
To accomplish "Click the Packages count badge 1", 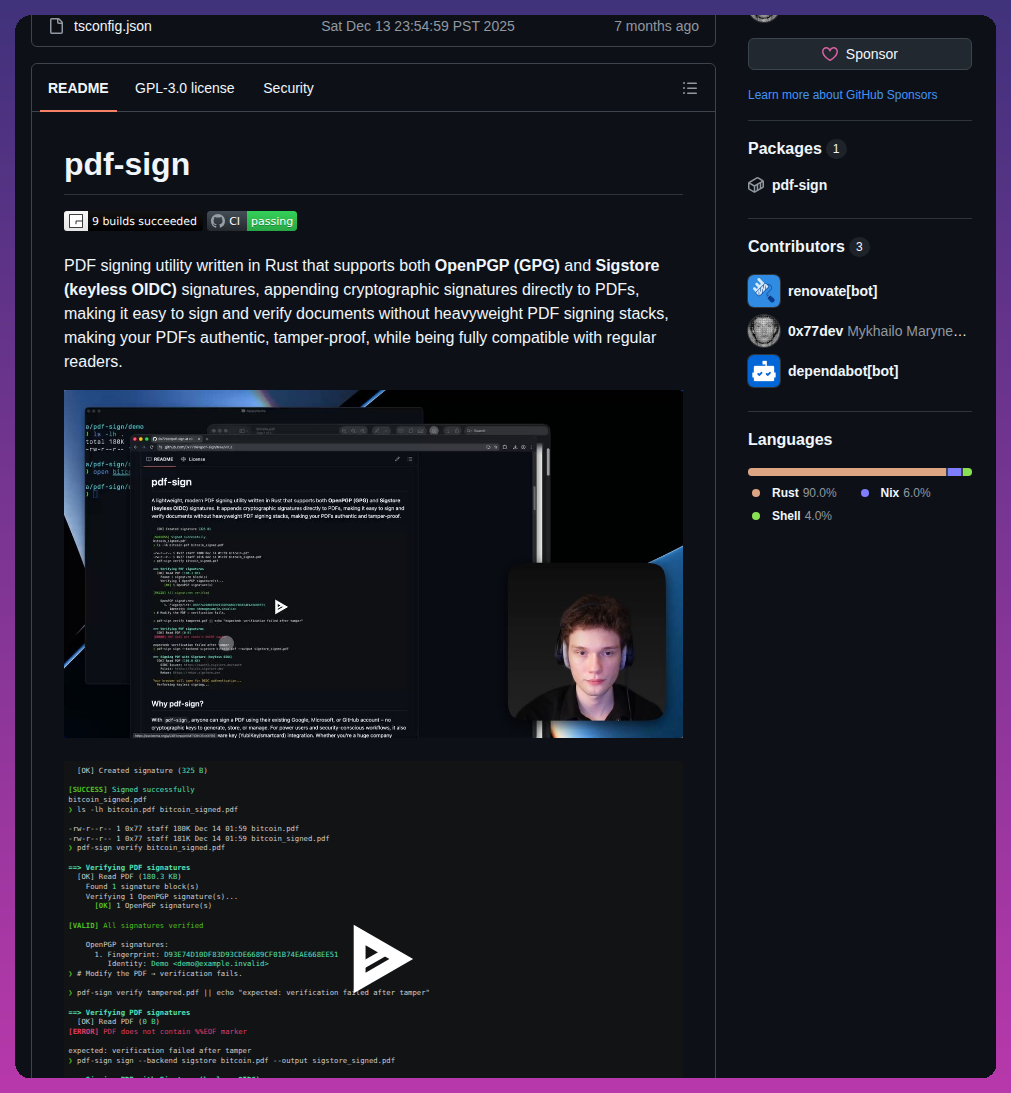I will [x=836, y=148].
